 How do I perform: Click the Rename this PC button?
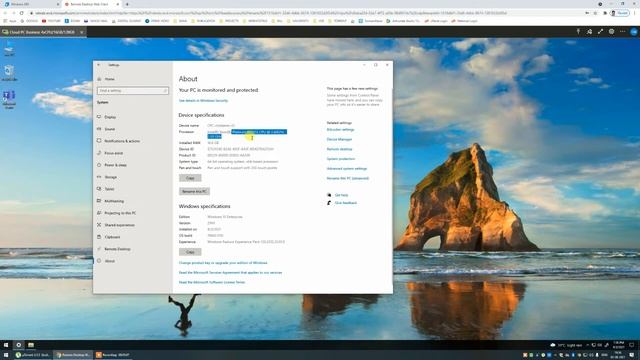[x=194, y=191]
